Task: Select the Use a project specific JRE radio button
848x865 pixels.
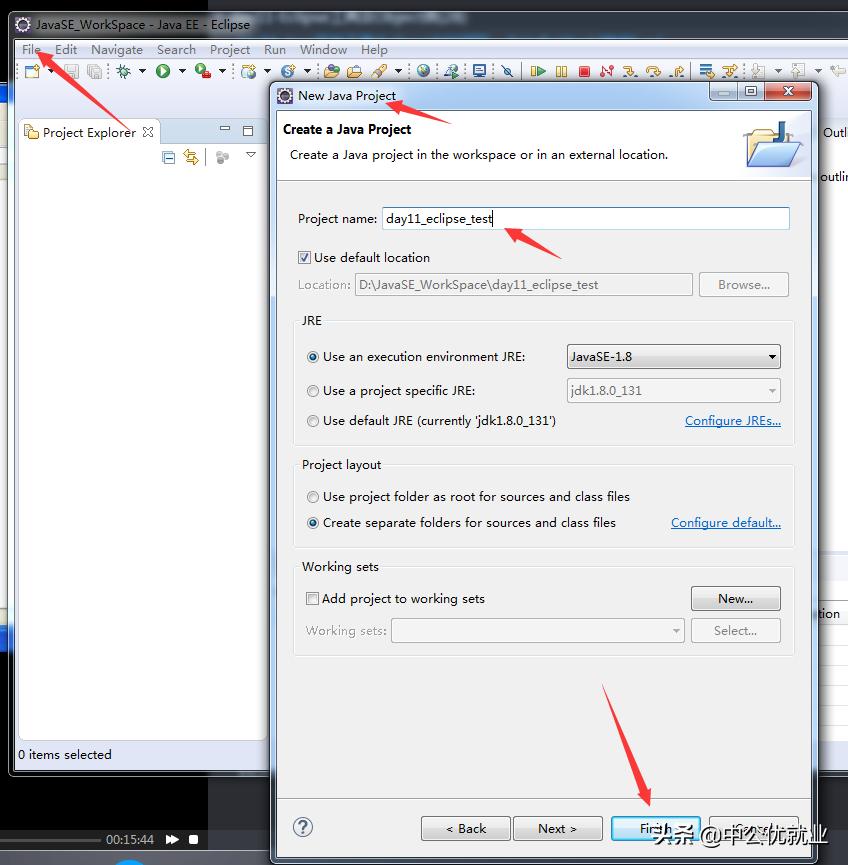Action: 311,390
